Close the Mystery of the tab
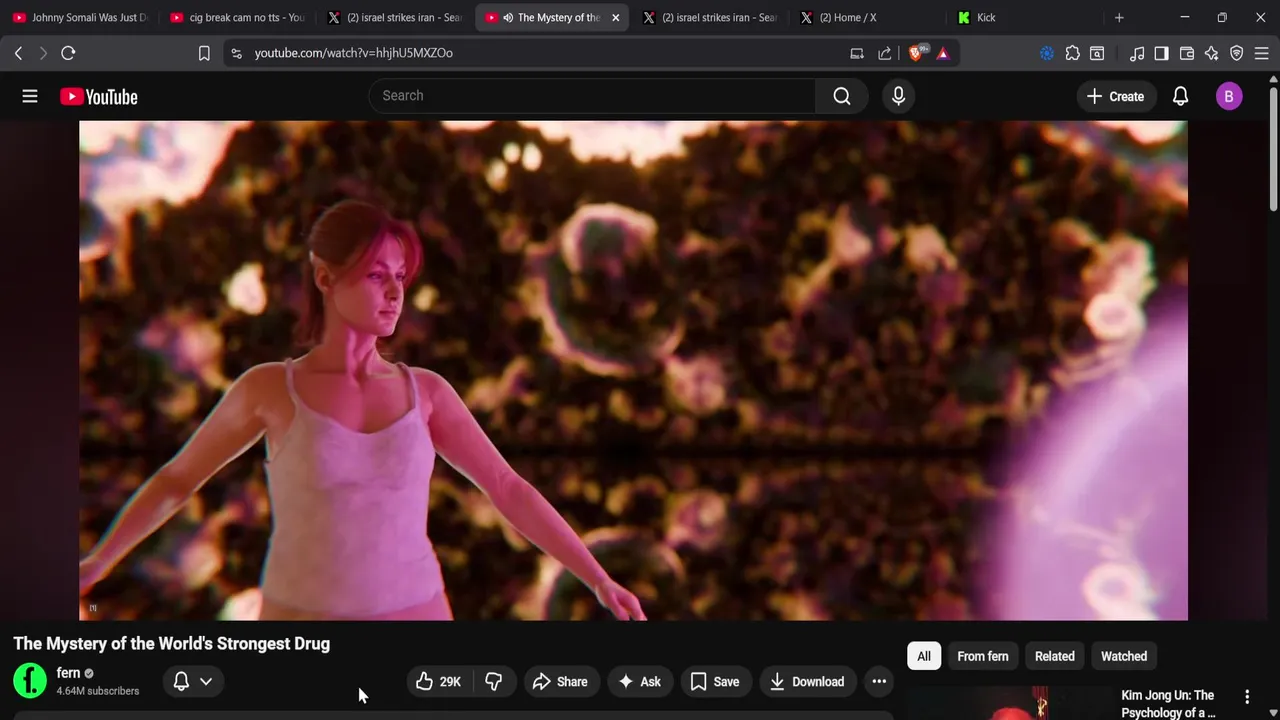The height and width of the screenshot is (720, 1280). (x=615, y=17)
